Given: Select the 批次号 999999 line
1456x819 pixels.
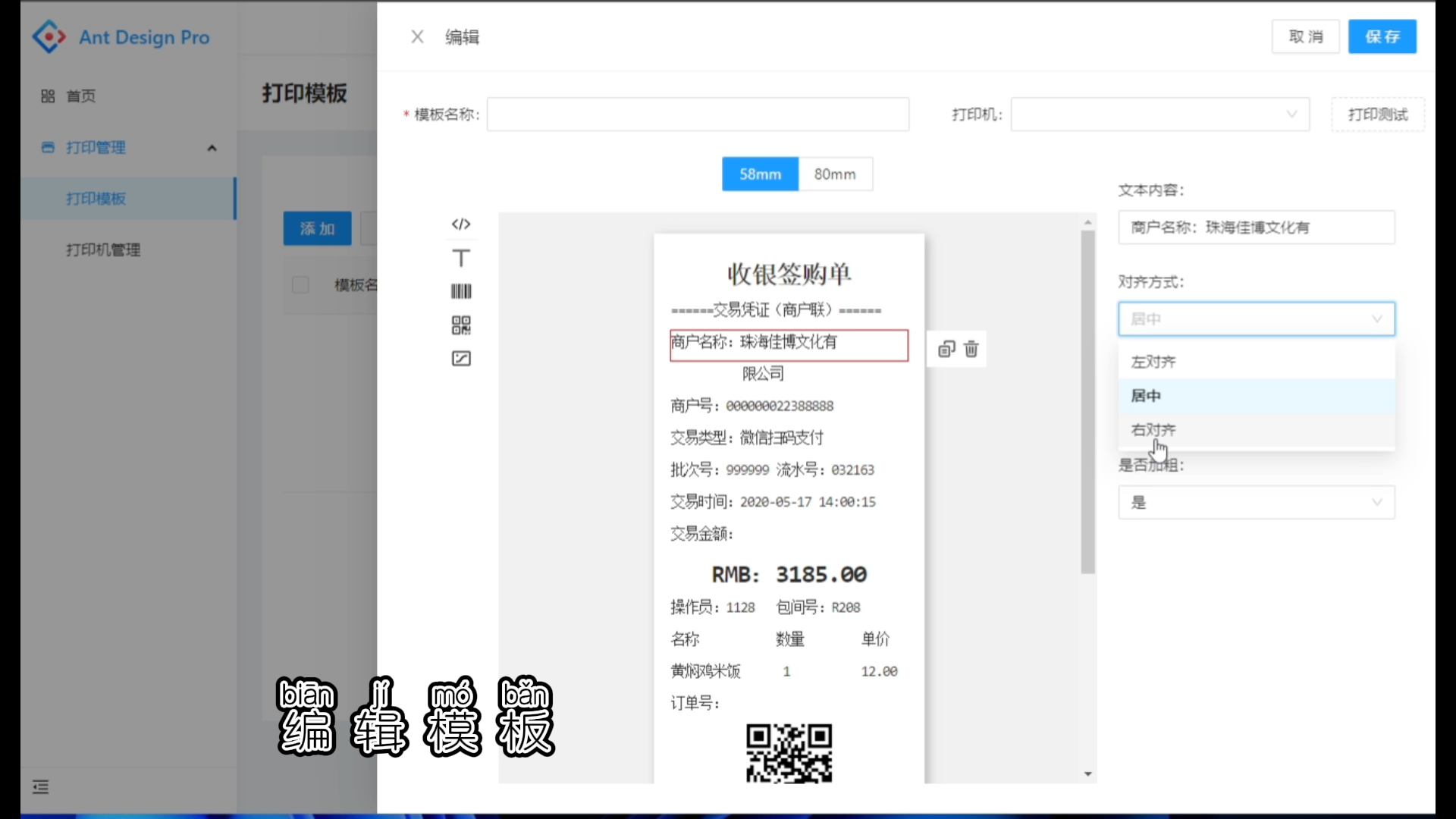Looking at the screenshot, I should tap(772, 470).
